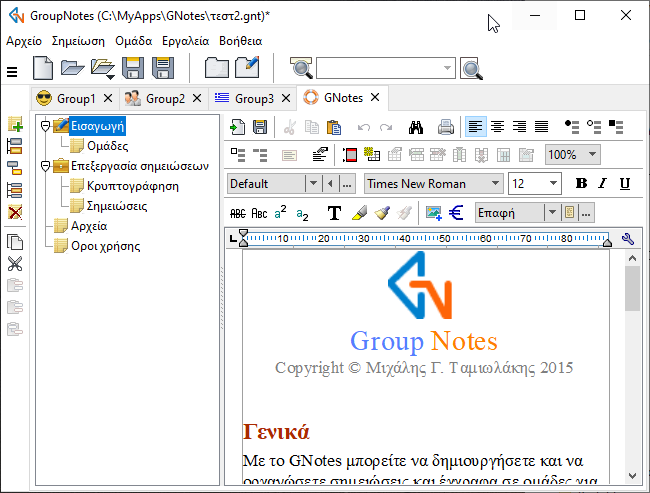Click the second save disk icon in main toolbar
The image size is (650, 493).
click(x=163, y=68)
